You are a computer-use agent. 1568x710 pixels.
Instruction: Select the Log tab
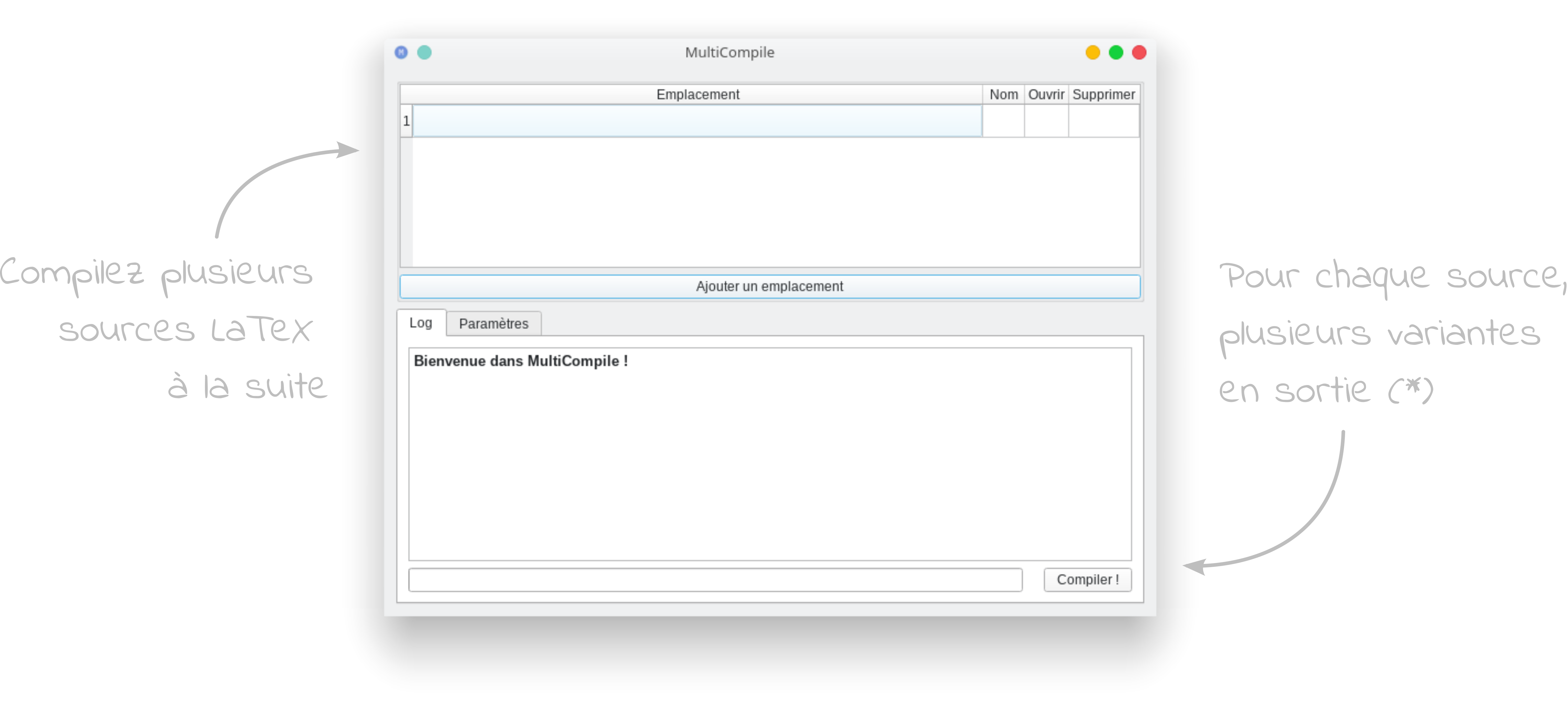421,323
